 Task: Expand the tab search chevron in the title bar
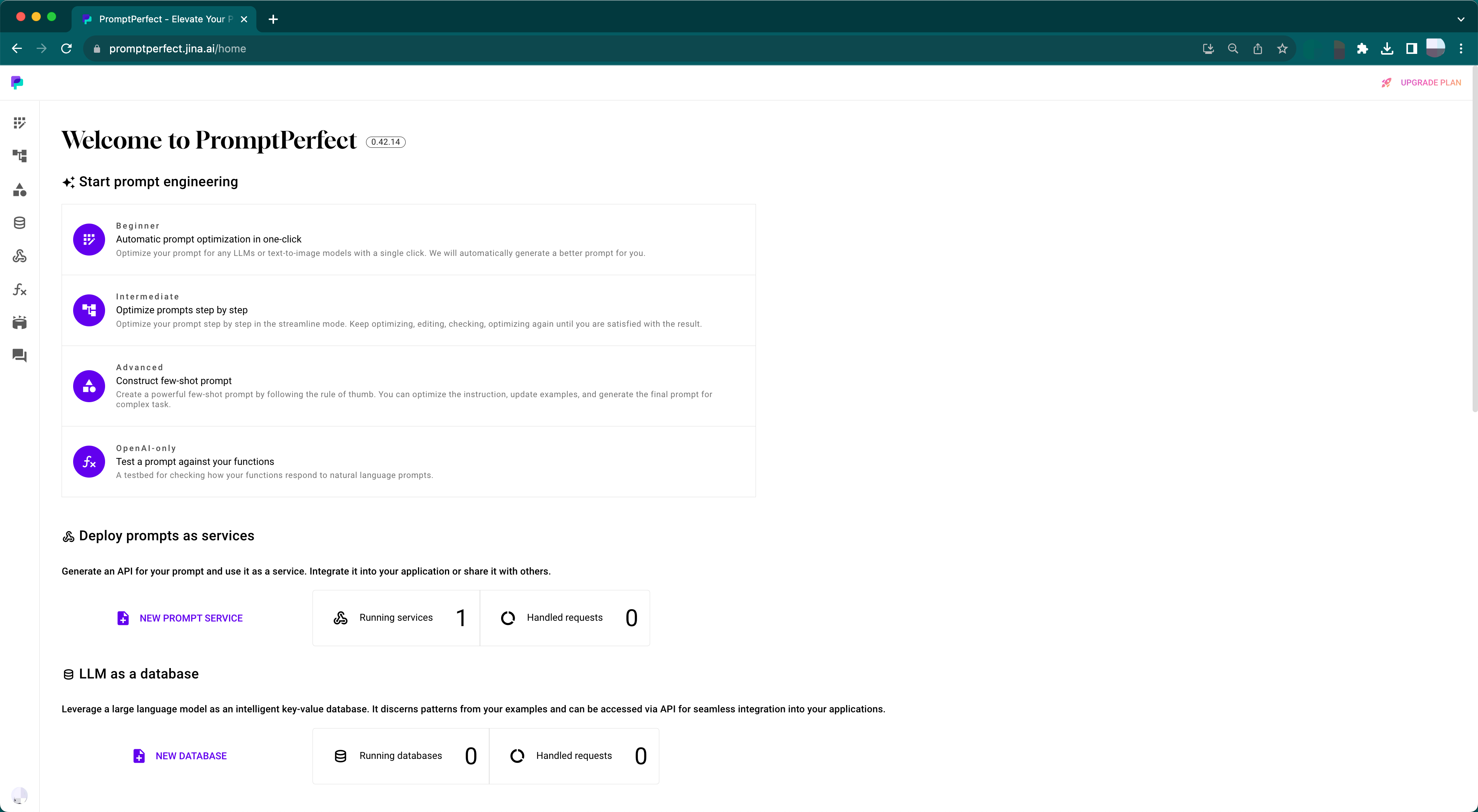tap(1460, 19)
